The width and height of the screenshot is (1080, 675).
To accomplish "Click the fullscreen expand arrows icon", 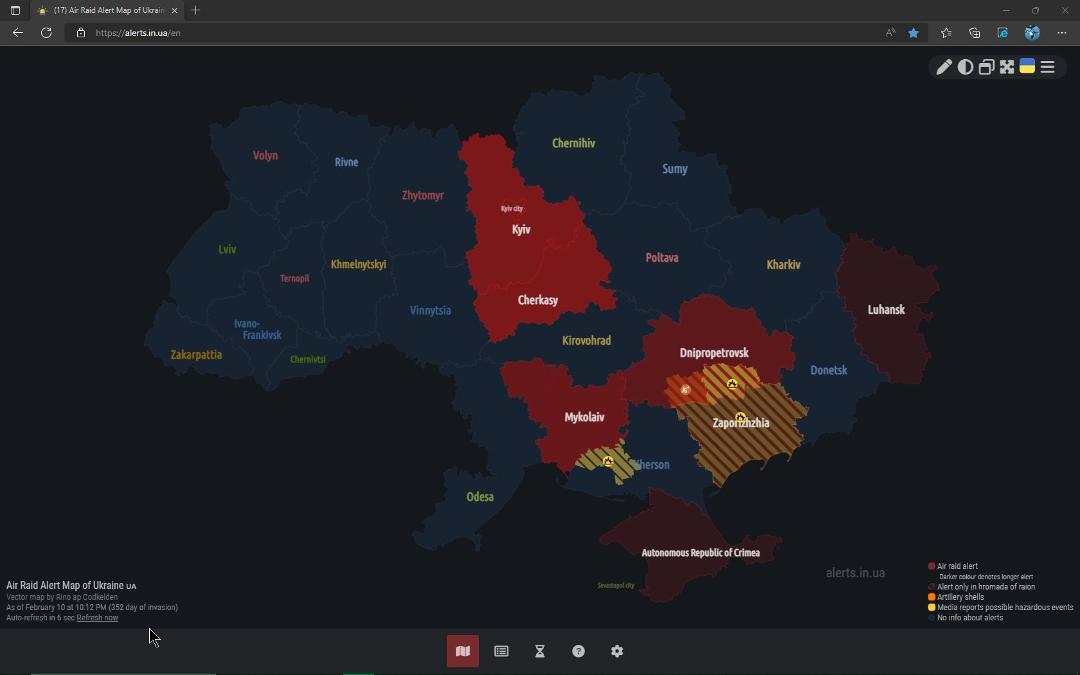I will [1007, 67].
